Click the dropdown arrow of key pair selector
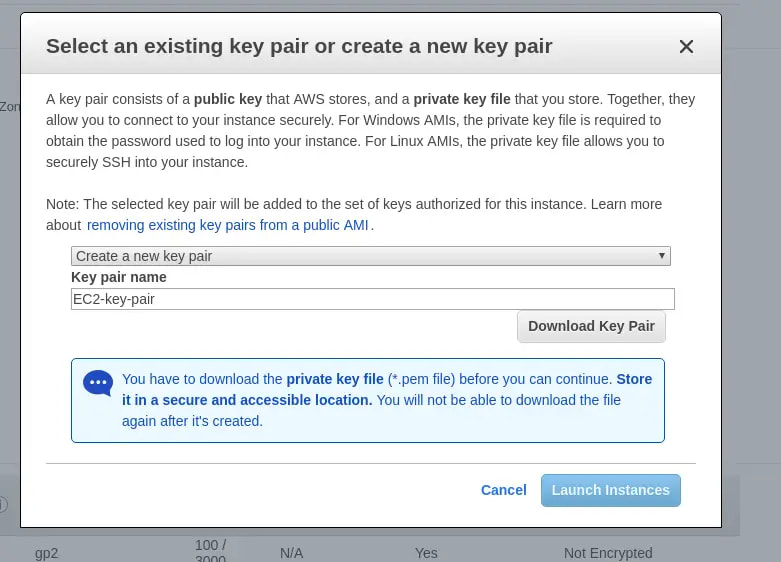 coord(661,256)
